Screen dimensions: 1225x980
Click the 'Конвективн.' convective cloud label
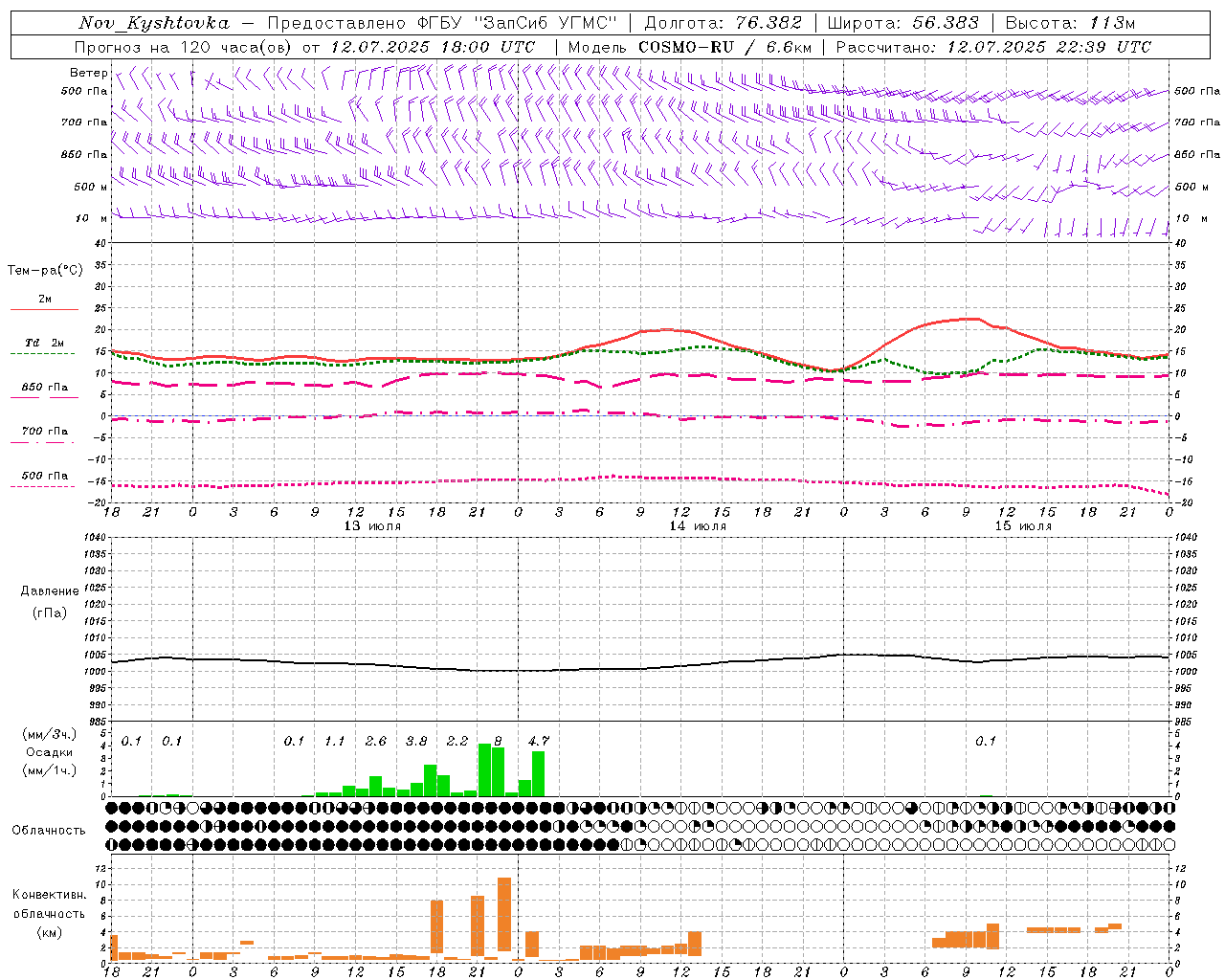(x=49, y=895)
